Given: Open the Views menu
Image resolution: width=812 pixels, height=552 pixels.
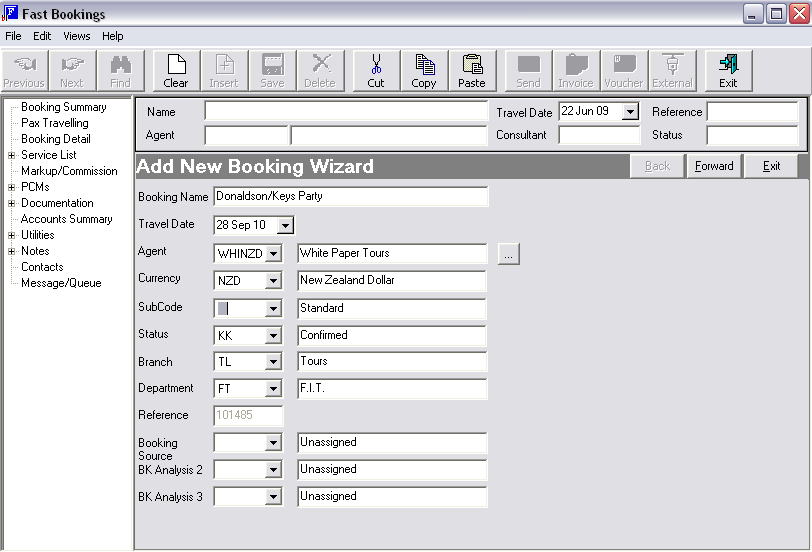Looking at the screenshot, I should tap(77, 36).
